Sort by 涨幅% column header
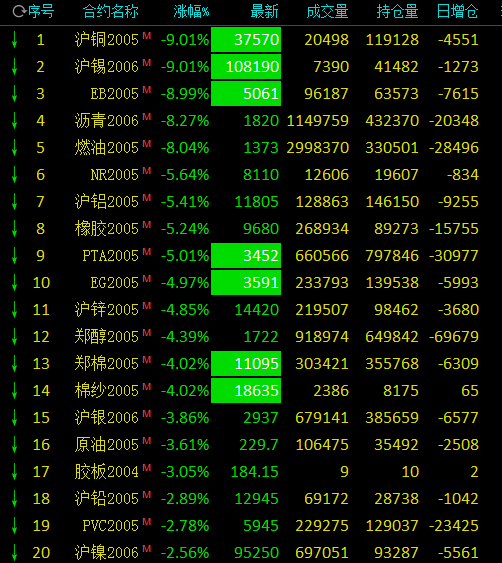Screen dimensions: 502x563 [191, 11]
